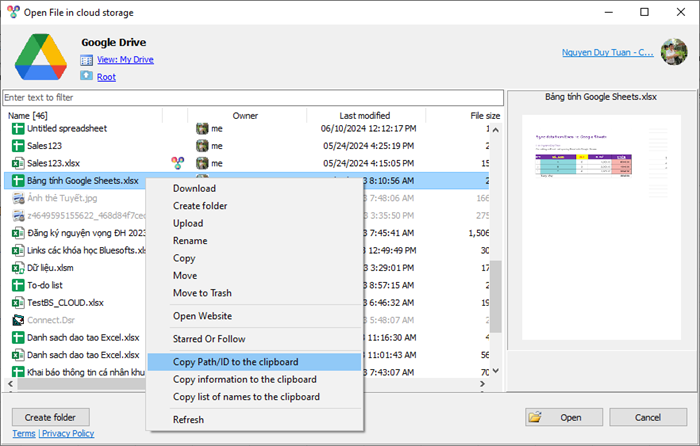Click the Sales123 Google Sheets icon
The image size is (700, 446).
click(18, 146)
